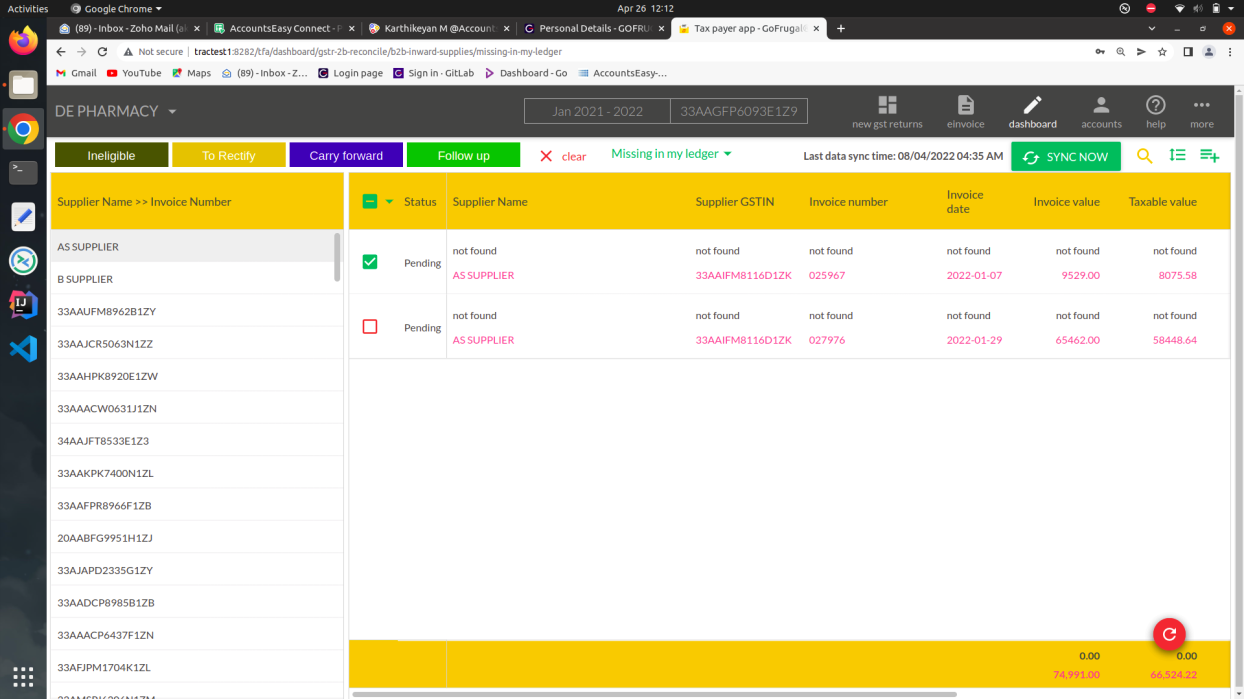Open Chrome tab search chevron
The image size is (1244, 699).
coord(1151,28)
